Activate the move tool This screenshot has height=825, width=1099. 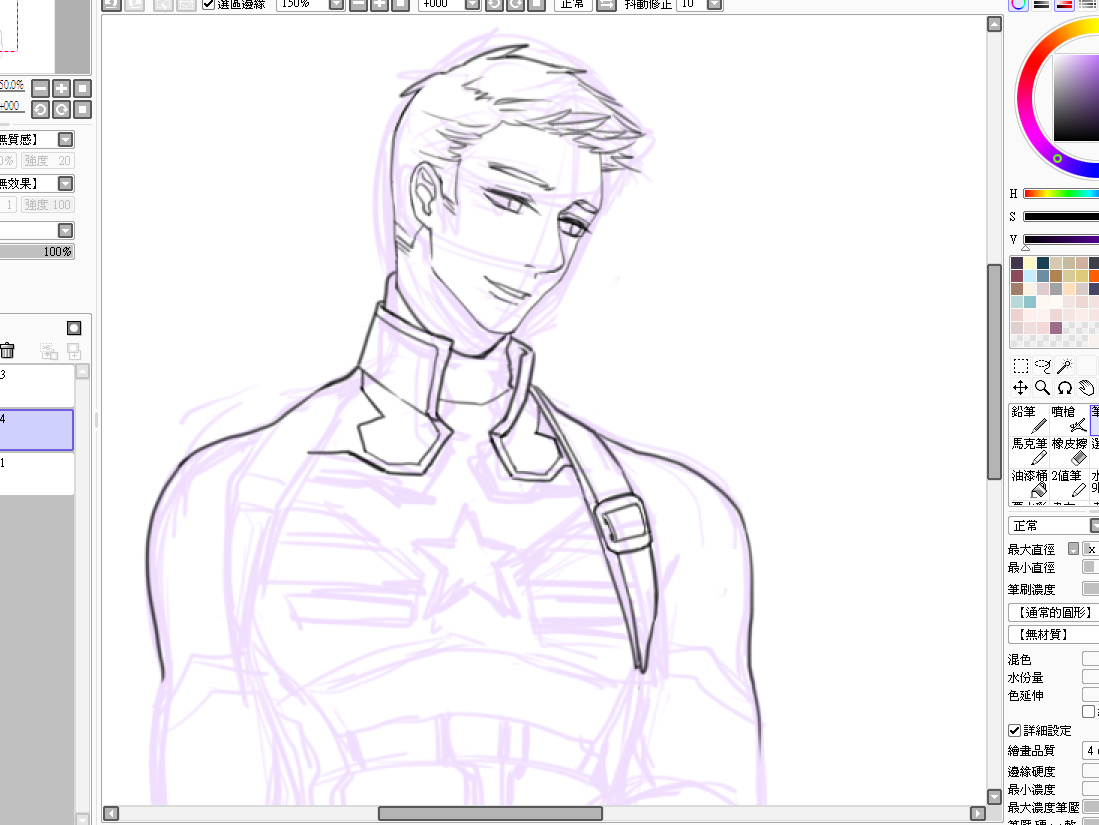coord(1020,388)
